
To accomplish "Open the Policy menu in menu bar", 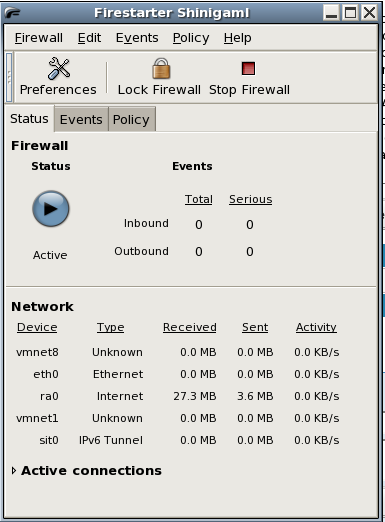I will point(191,38).
